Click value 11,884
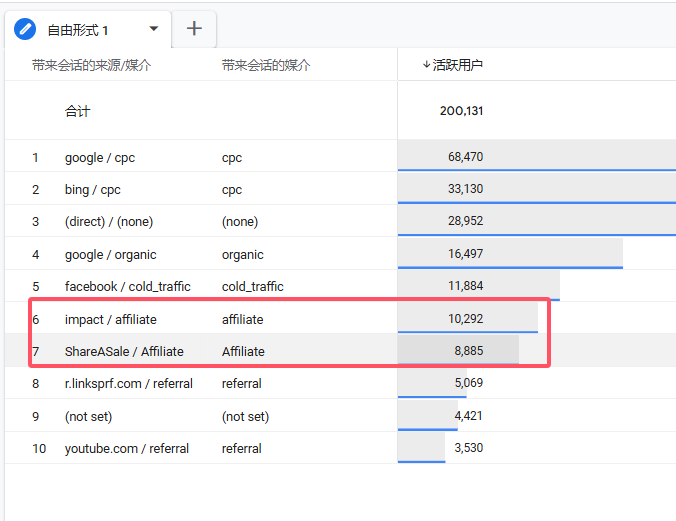676x521 pixels. coord(465,286)
